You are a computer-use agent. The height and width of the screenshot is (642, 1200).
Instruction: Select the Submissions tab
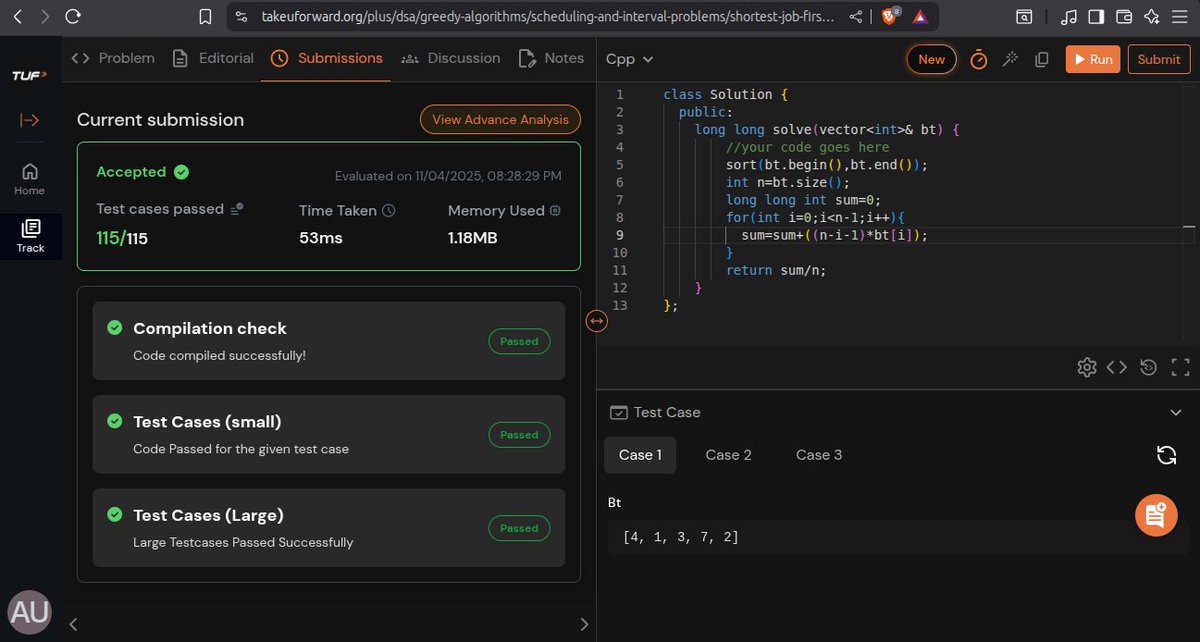[x=326, y=58]
